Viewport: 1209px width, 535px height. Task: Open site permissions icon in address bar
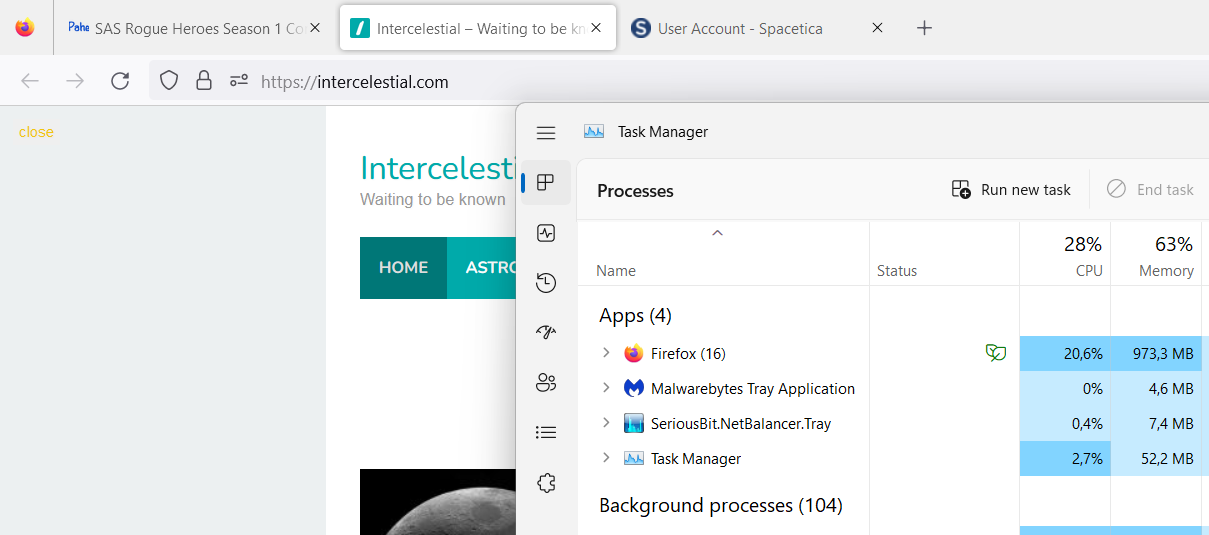238,81
